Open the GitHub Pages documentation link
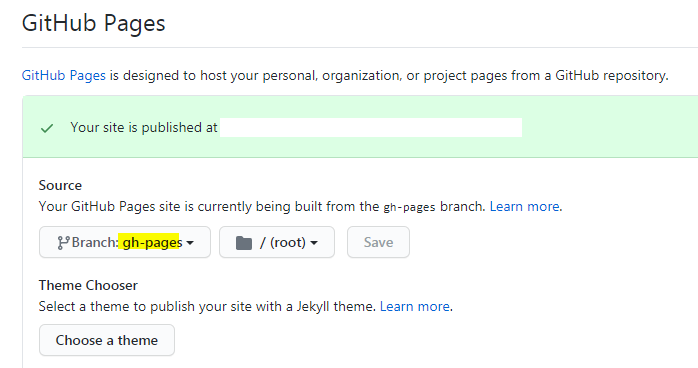698x368 pixels. 64,76
